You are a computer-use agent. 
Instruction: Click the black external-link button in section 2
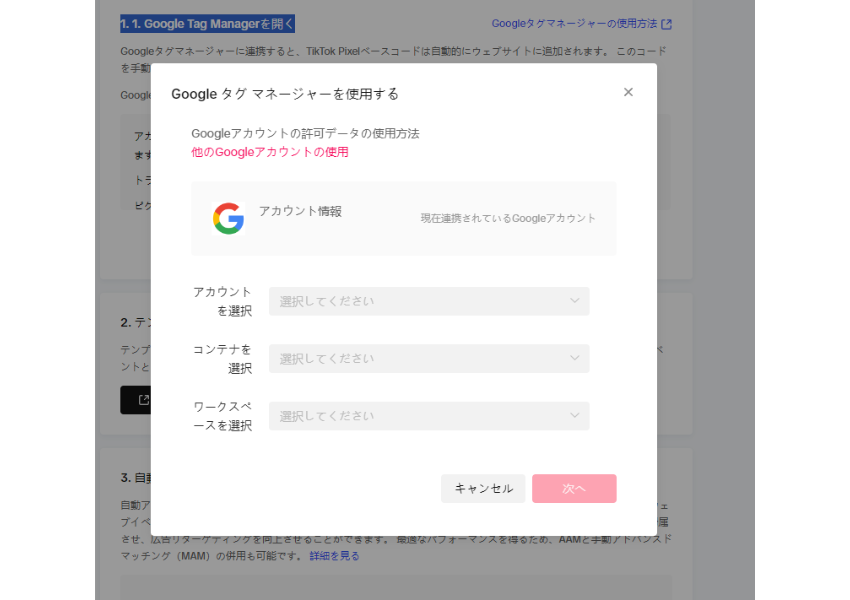tap(136, 400)
